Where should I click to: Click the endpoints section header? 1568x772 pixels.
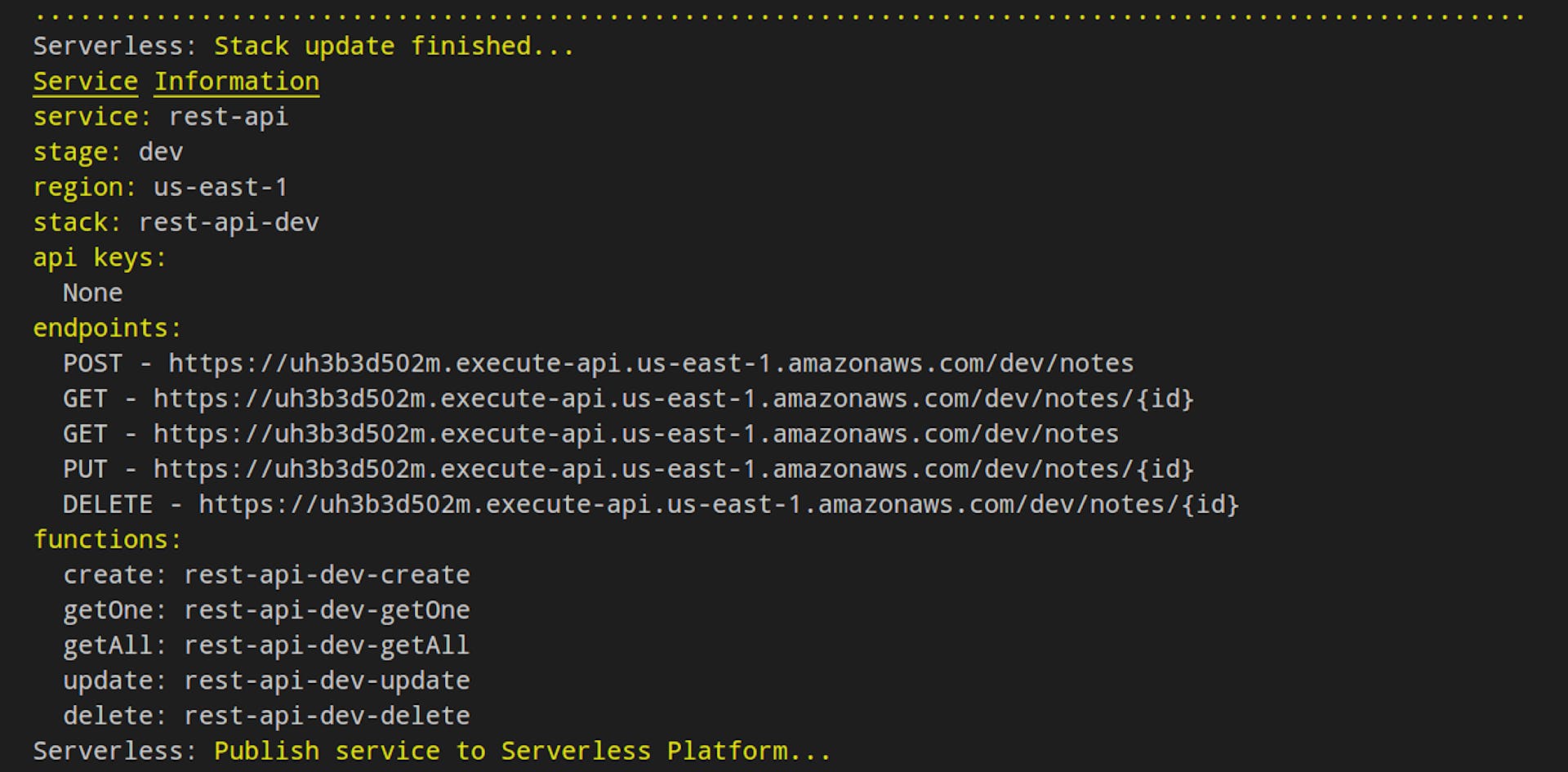coord(106,328)
